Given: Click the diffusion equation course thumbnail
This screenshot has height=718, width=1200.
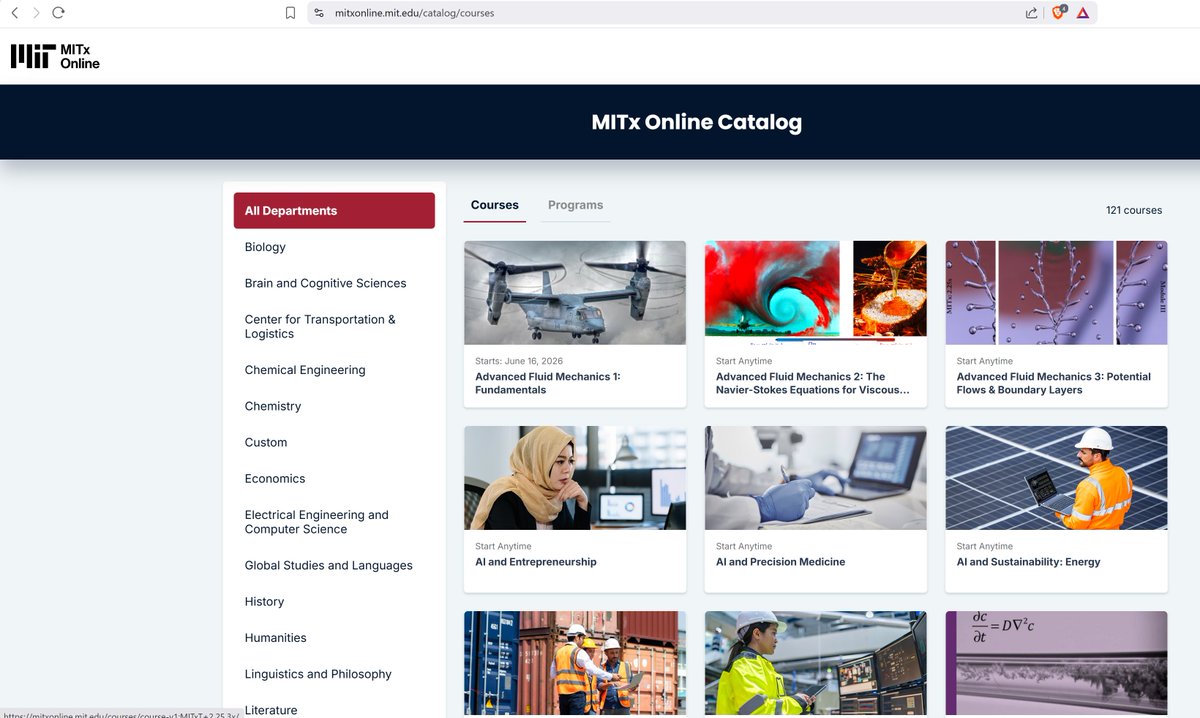Looking at the screenshot, I should pyautogui.click(x=1056, y=663).
